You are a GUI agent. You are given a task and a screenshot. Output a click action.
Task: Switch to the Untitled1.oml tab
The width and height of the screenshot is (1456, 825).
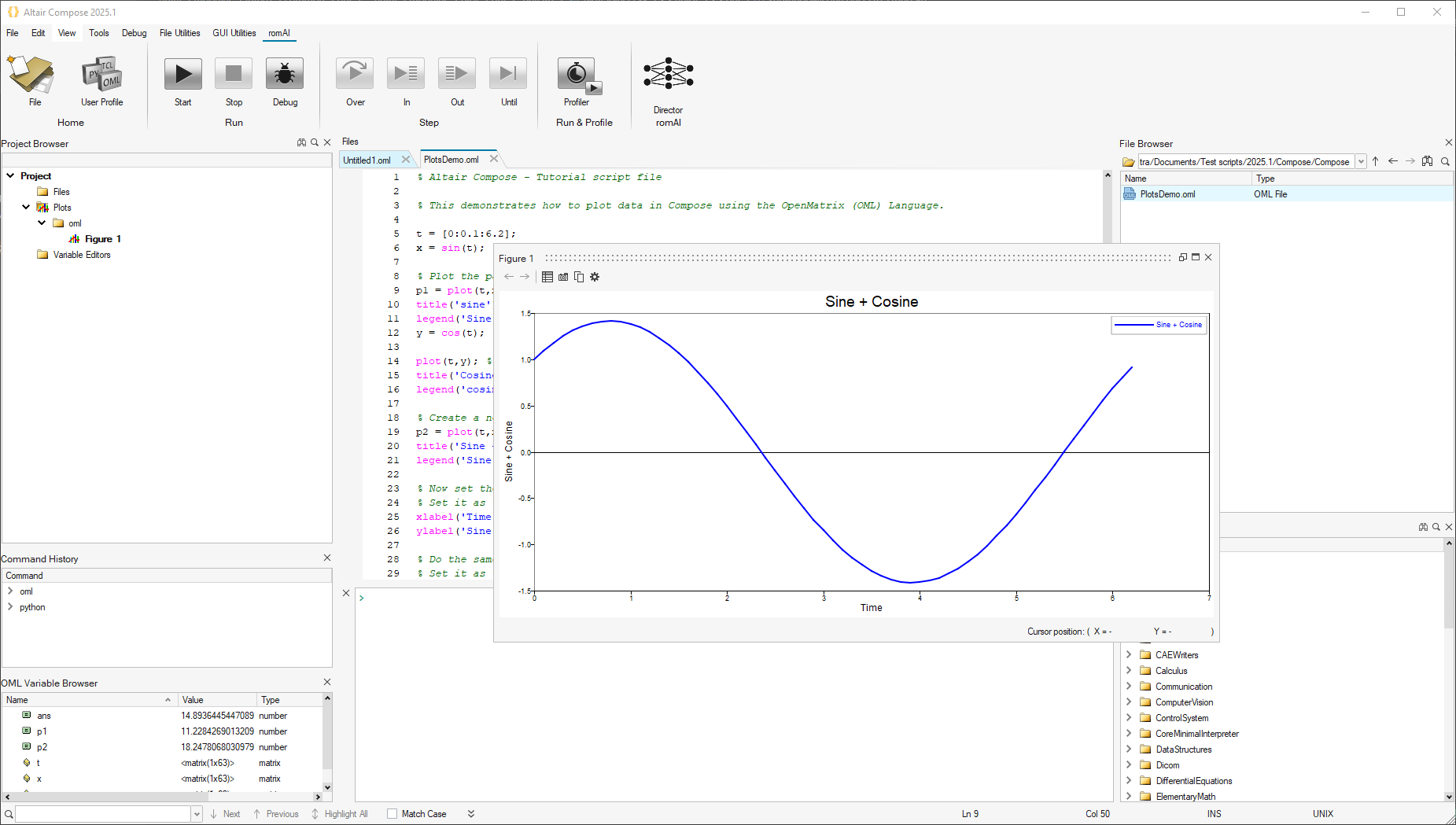[x=367, y=160]
